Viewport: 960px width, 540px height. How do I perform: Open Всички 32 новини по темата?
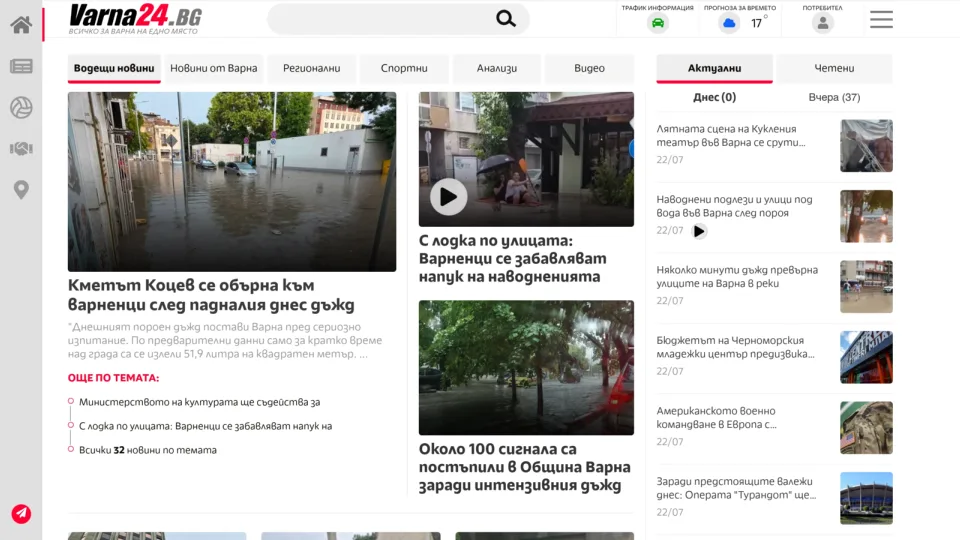(148, 450)
